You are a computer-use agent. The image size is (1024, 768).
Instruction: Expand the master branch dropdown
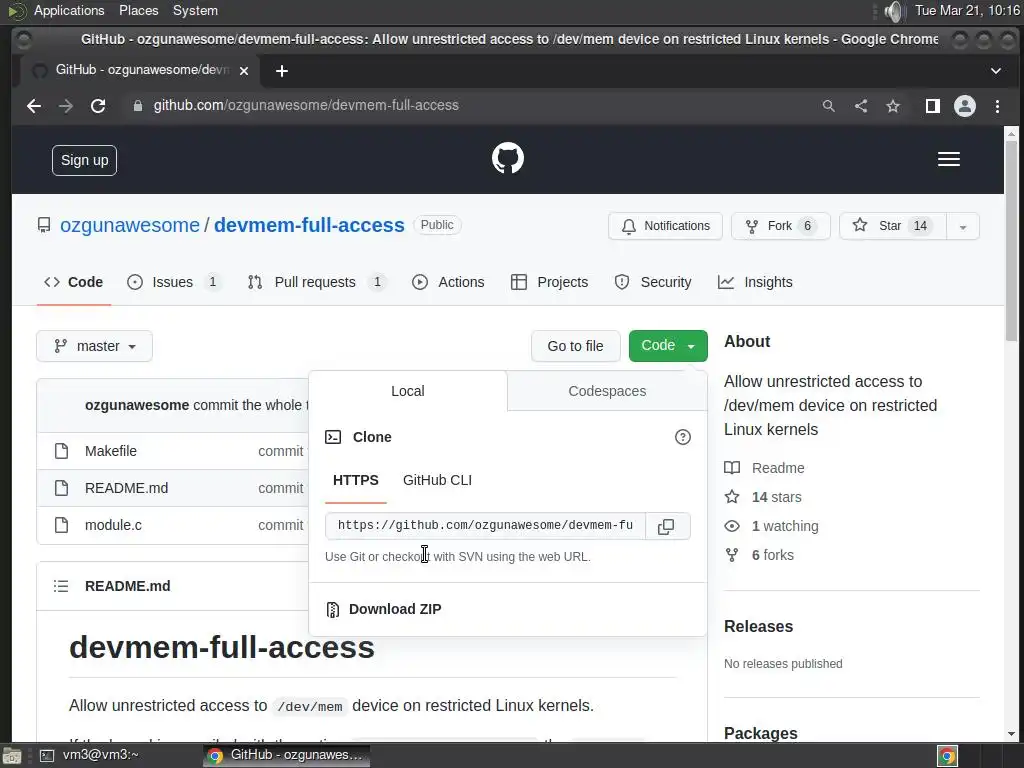(95, 346)
